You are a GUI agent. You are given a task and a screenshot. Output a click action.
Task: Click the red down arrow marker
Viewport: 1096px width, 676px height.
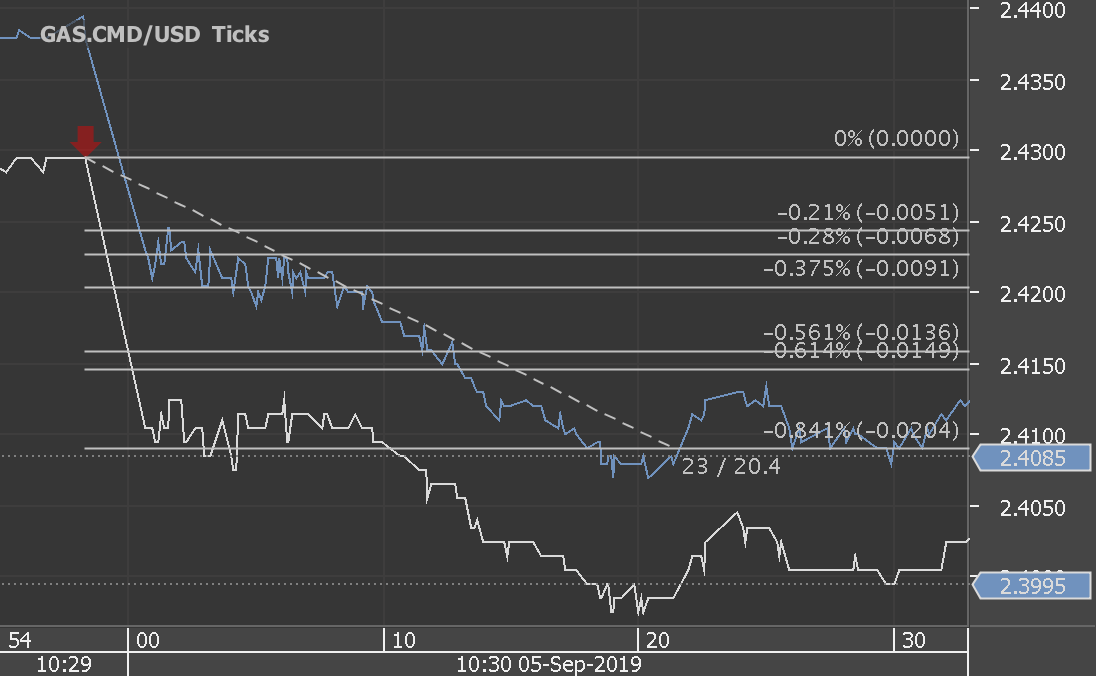point(85,141)
